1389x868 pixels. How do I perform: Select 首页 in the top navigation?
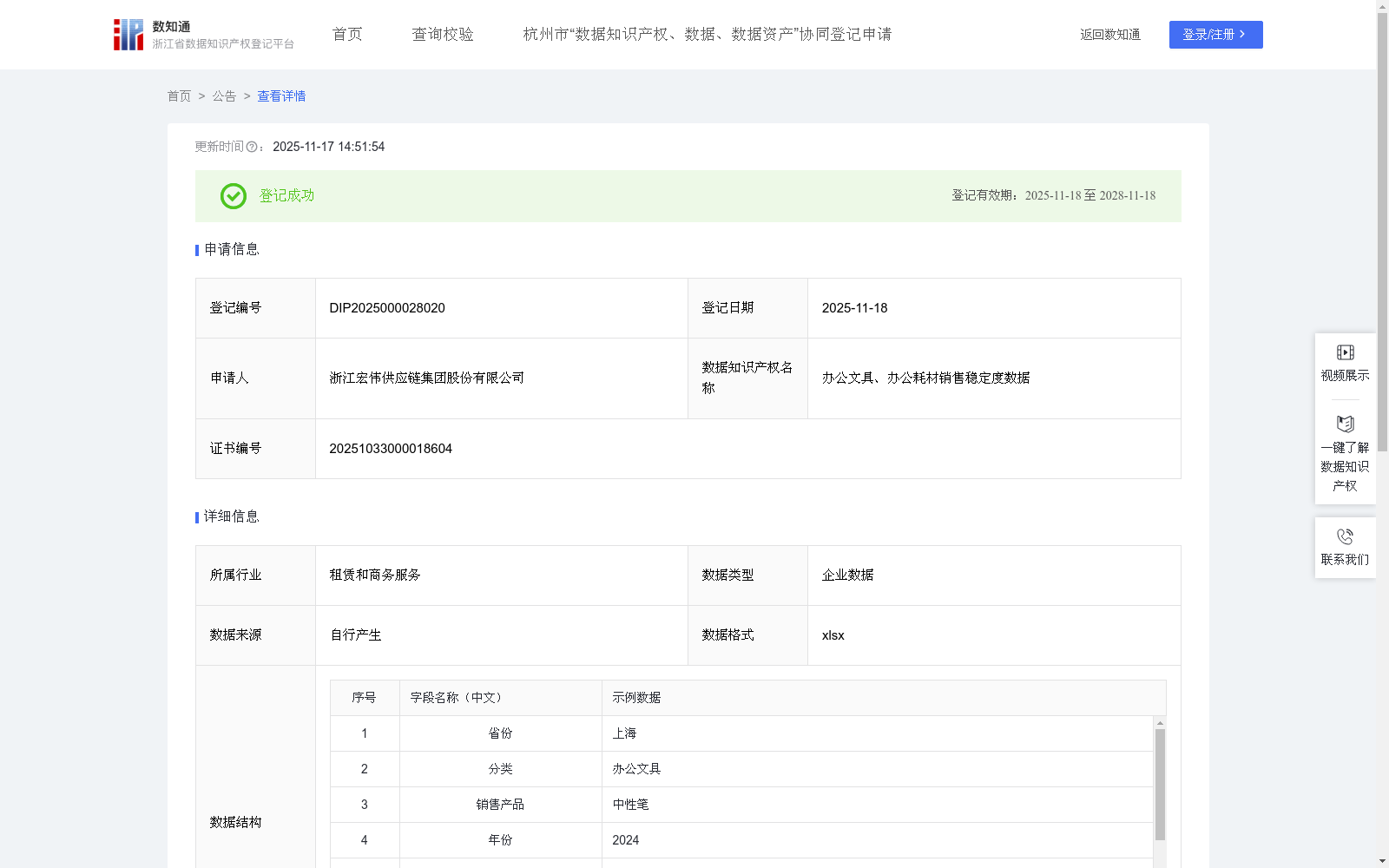346,34
